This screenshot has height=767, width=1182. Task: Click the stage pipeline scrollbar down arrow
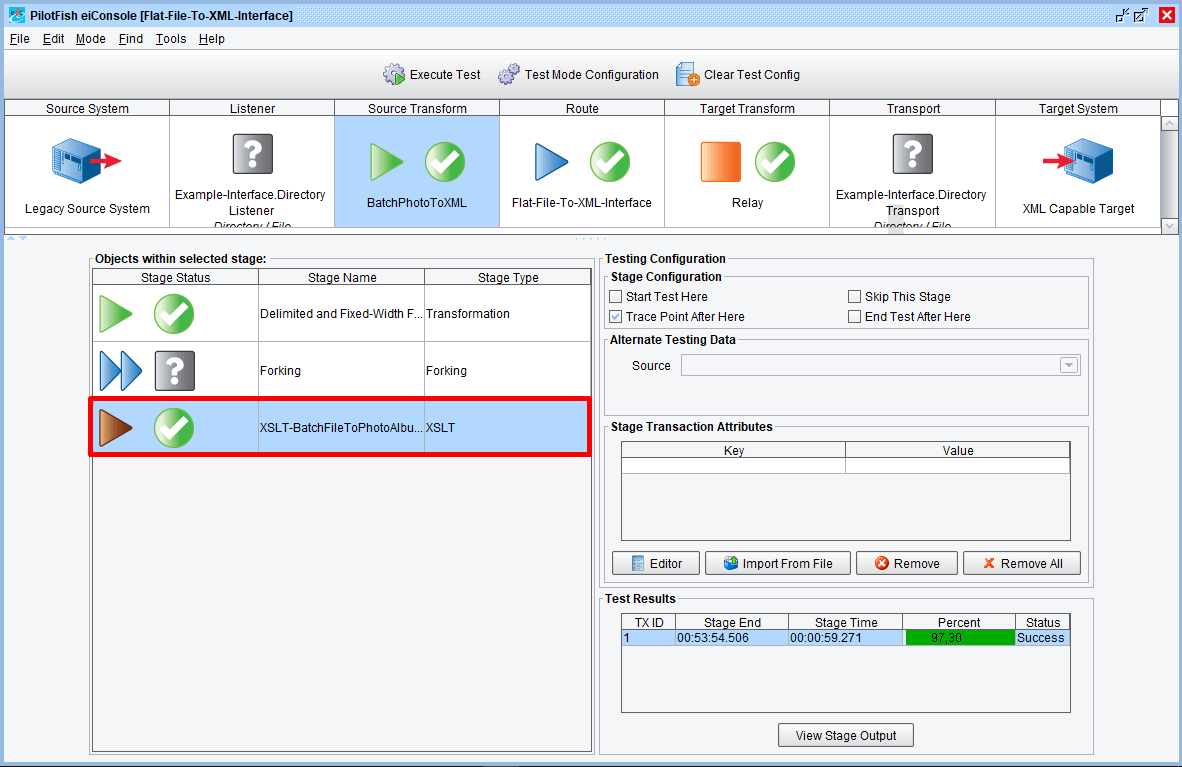tap(1169, 225)
